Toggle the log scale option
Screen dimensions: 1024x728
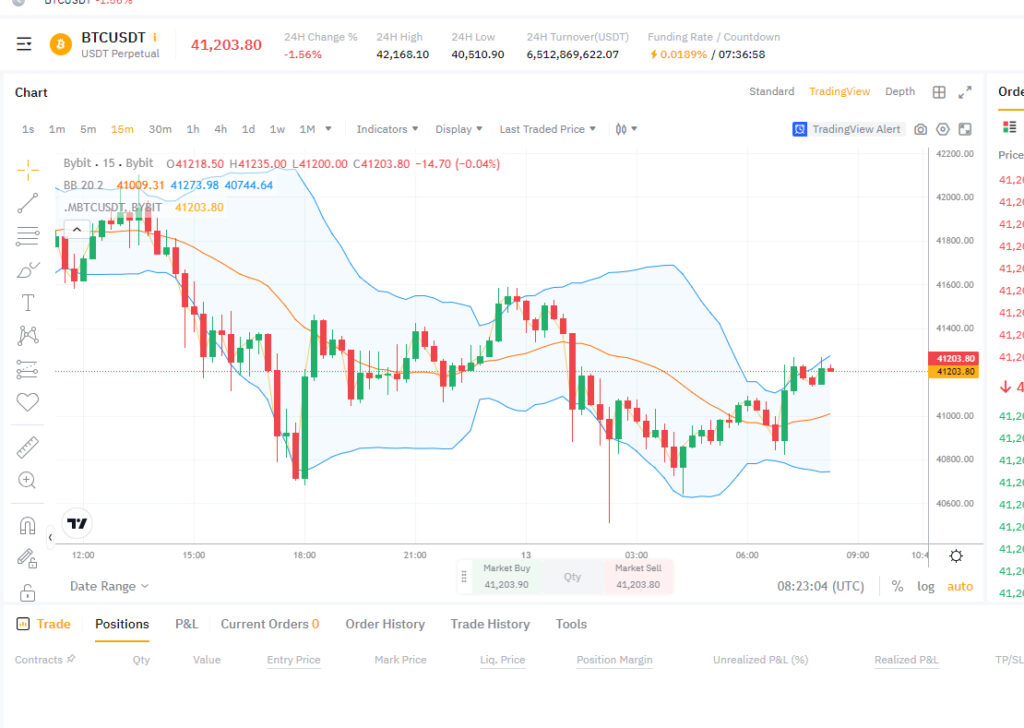925,586
